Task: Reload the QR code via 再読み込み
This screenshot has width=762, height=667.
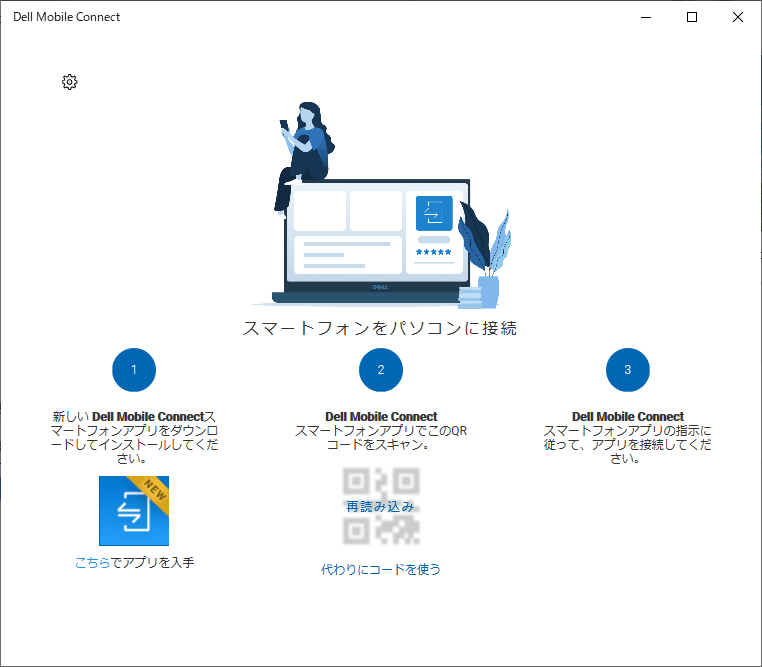Action: pyautogui.click(x=381, y=507)
